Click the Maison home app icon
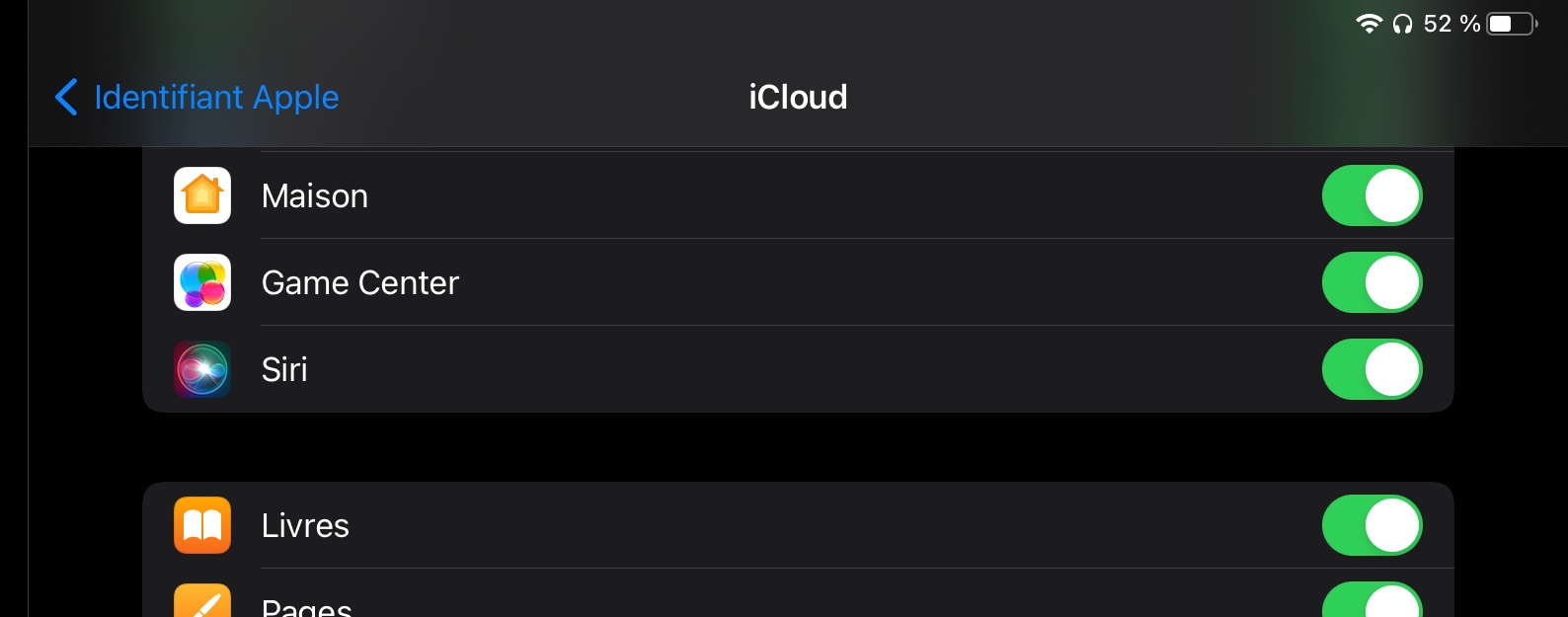Screen dimensions: 1568x617 (x=202, y=195)
